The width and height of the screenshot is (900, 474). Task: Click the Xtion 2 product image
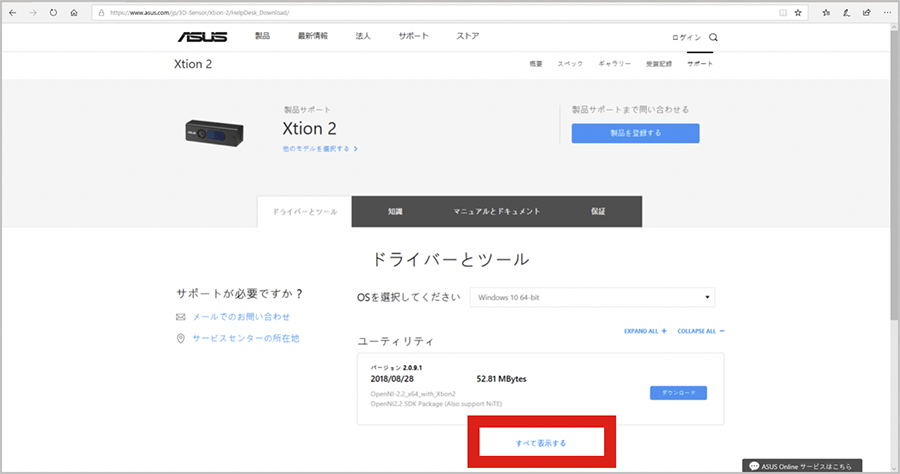click(214, 133)
